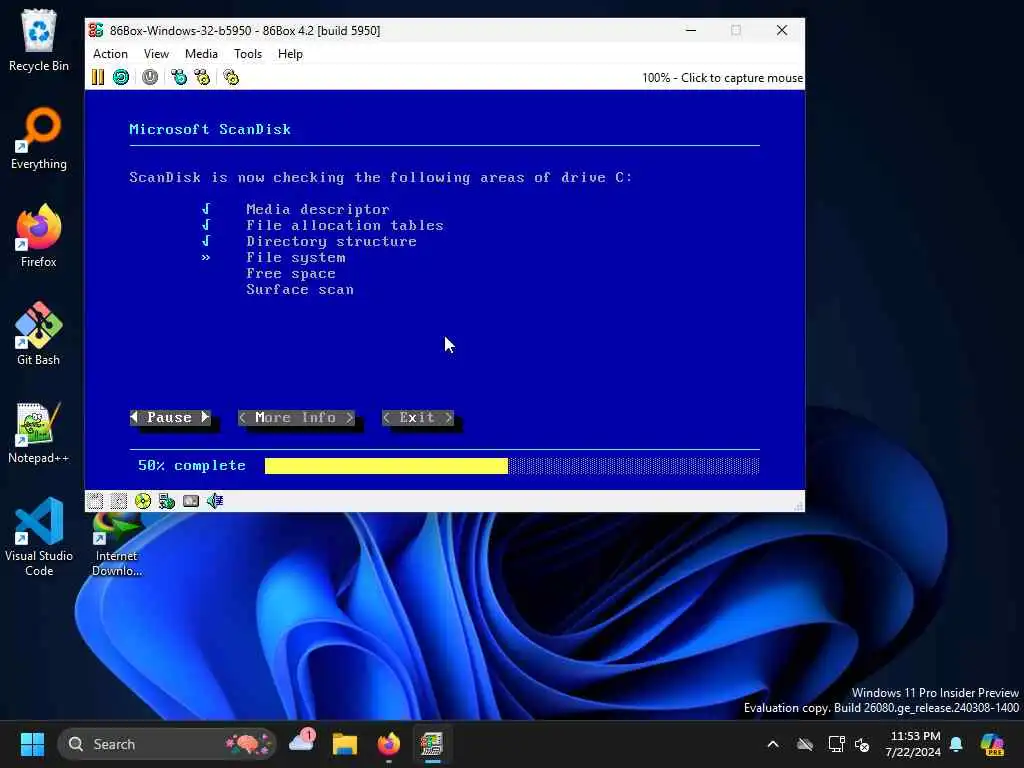The width and height of the screenshot is (1024, 768).
Task: Click the OneDrive cloud tray icon
Action: (805, 744)
